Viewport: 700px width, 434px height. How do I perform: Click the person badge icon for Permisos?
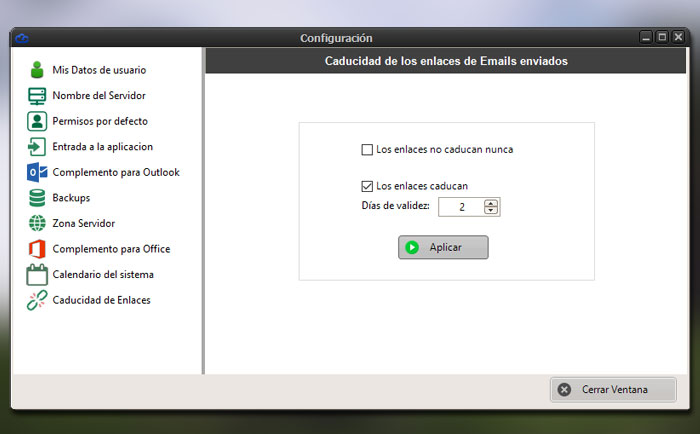pos(37,121)
